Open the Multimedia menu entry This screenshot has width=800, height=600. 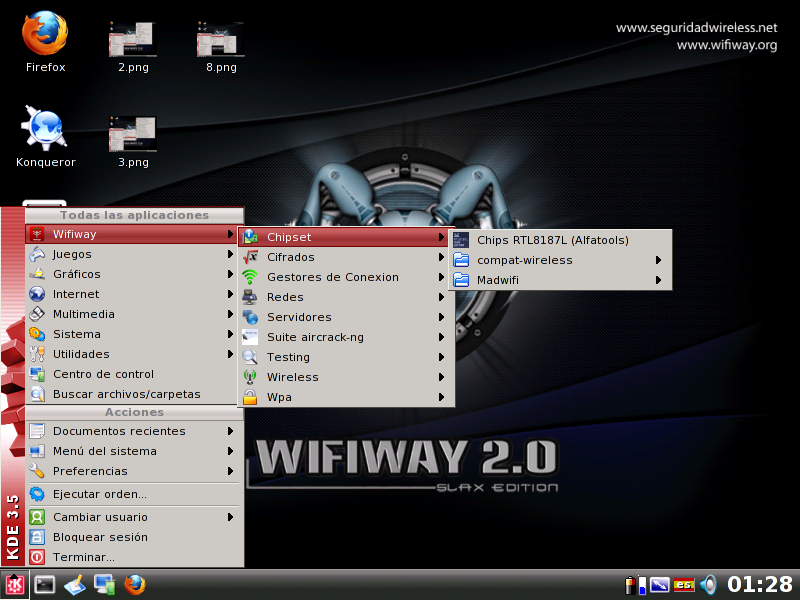pos(132,314)
